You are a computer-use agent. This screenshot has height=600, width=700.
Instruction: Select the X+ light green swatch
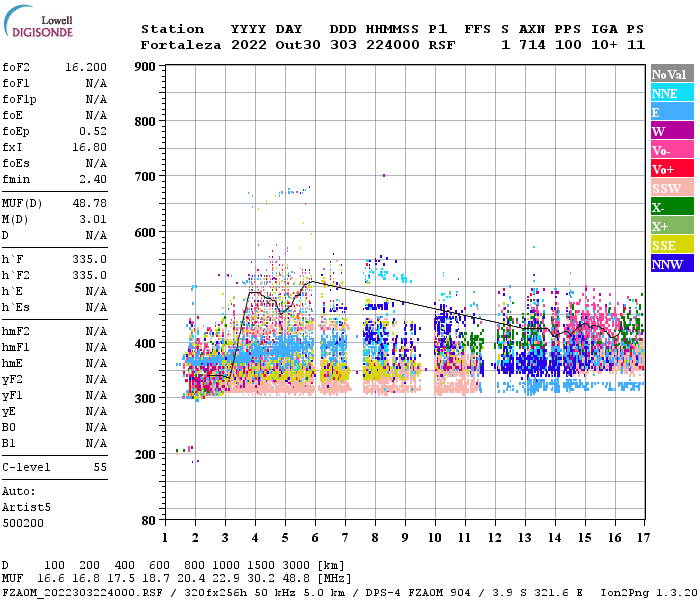(672, 225)
